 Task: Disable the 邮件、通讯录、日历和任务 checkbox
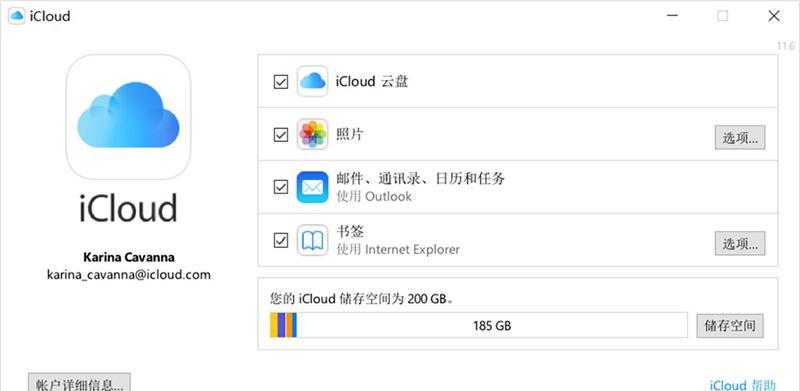[x=281, y=187]
